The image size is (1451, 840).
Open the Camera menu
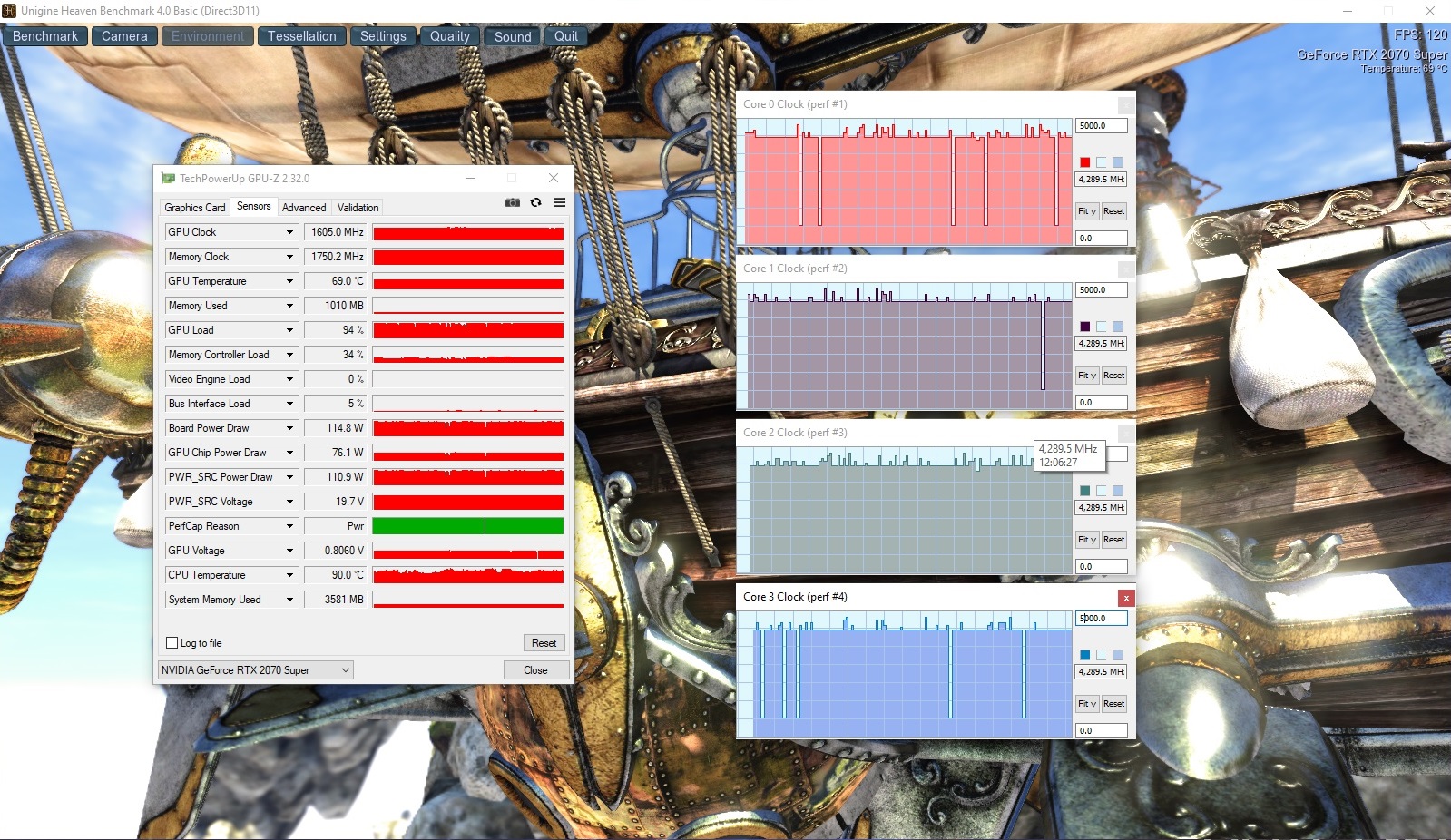124,36
